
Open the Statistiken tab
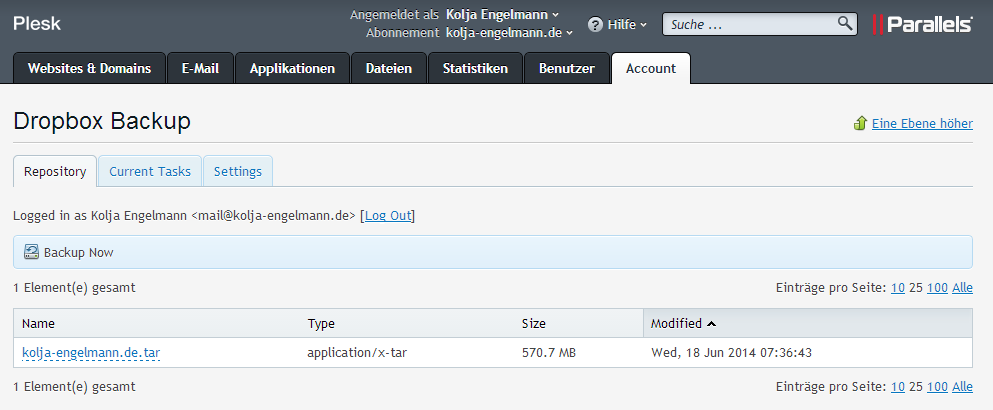click(476, 68)
